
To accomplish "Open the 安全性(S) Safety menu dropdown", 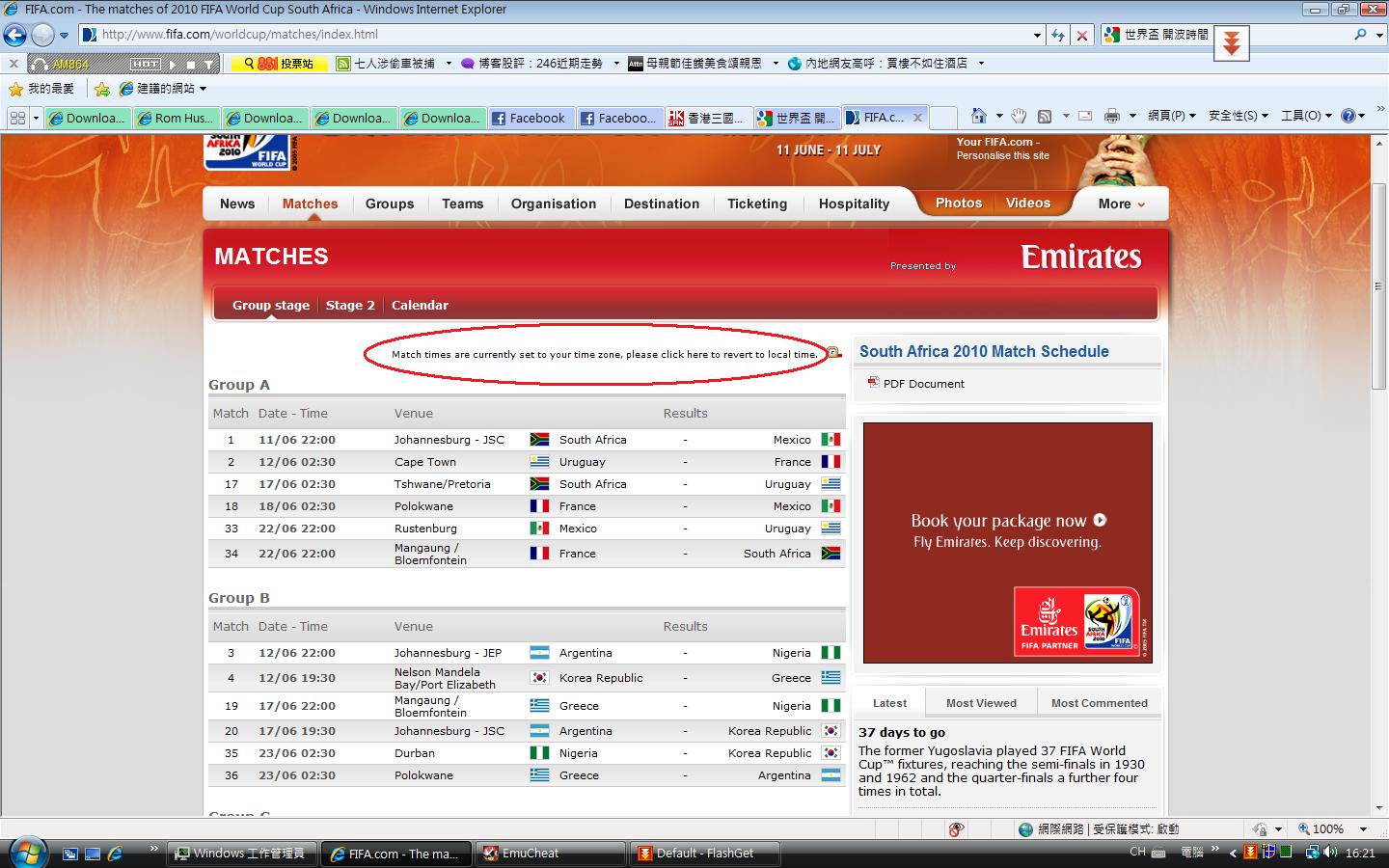I will click(x=1239, y=116).
